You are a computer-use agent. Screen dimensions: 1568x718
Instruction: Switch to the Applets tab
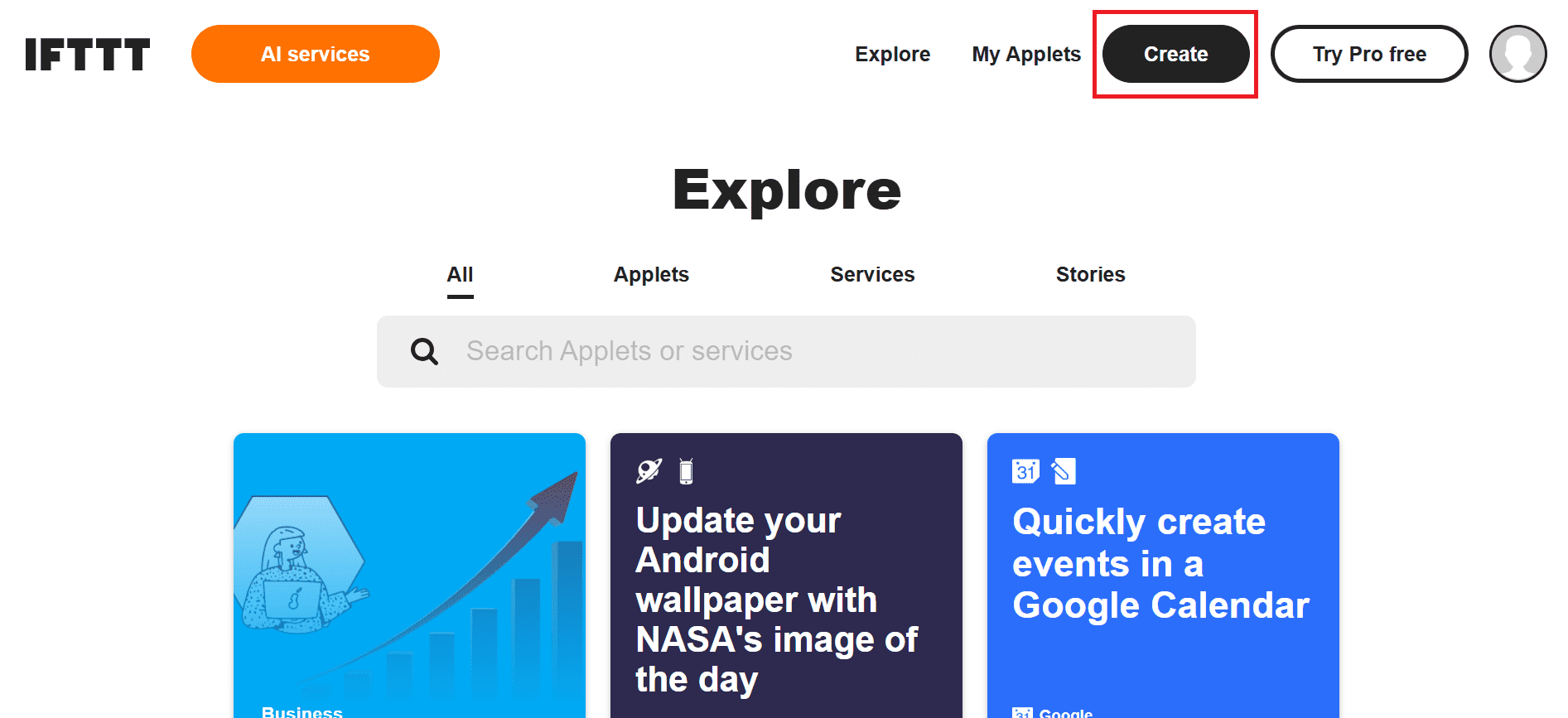pyautogui.click(x=651, y=275)
